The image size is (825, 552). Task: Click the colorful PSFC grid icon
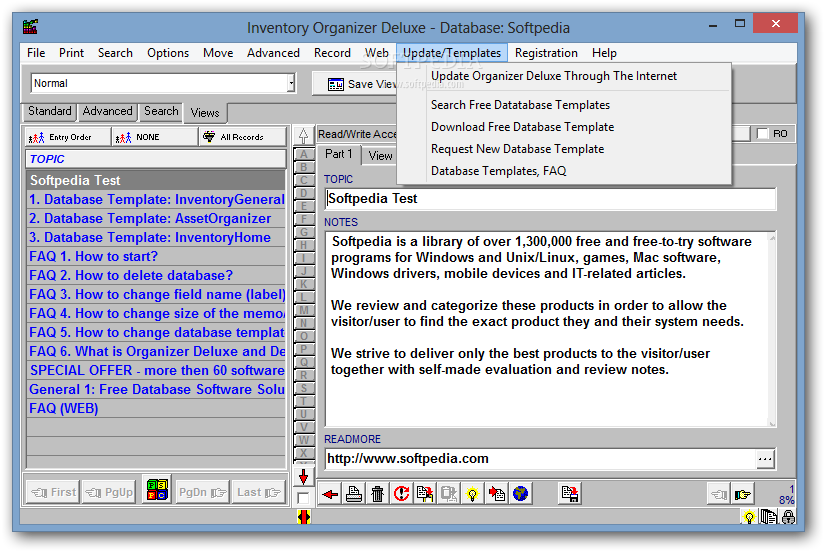157,491
